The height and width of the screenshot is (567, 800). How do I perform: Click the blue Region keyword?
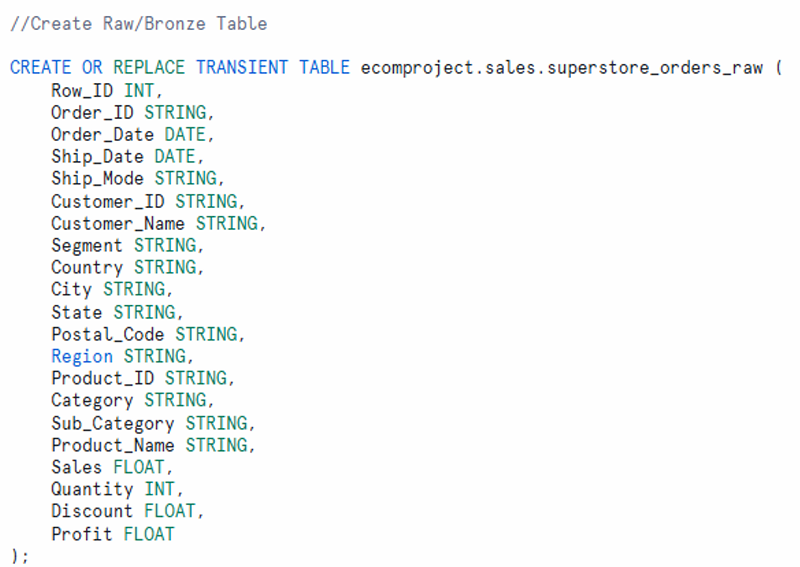[82, 356]
